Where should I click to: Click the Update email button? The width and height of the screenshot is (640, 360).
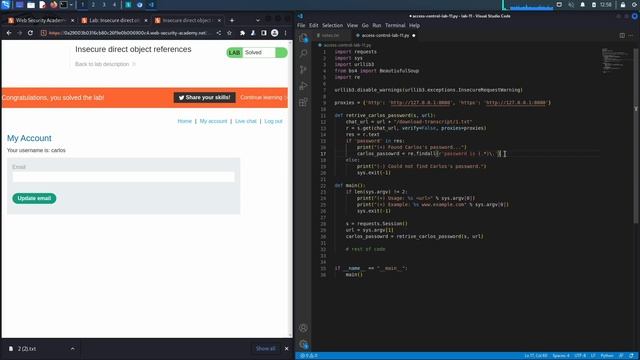tap(34, 198)
